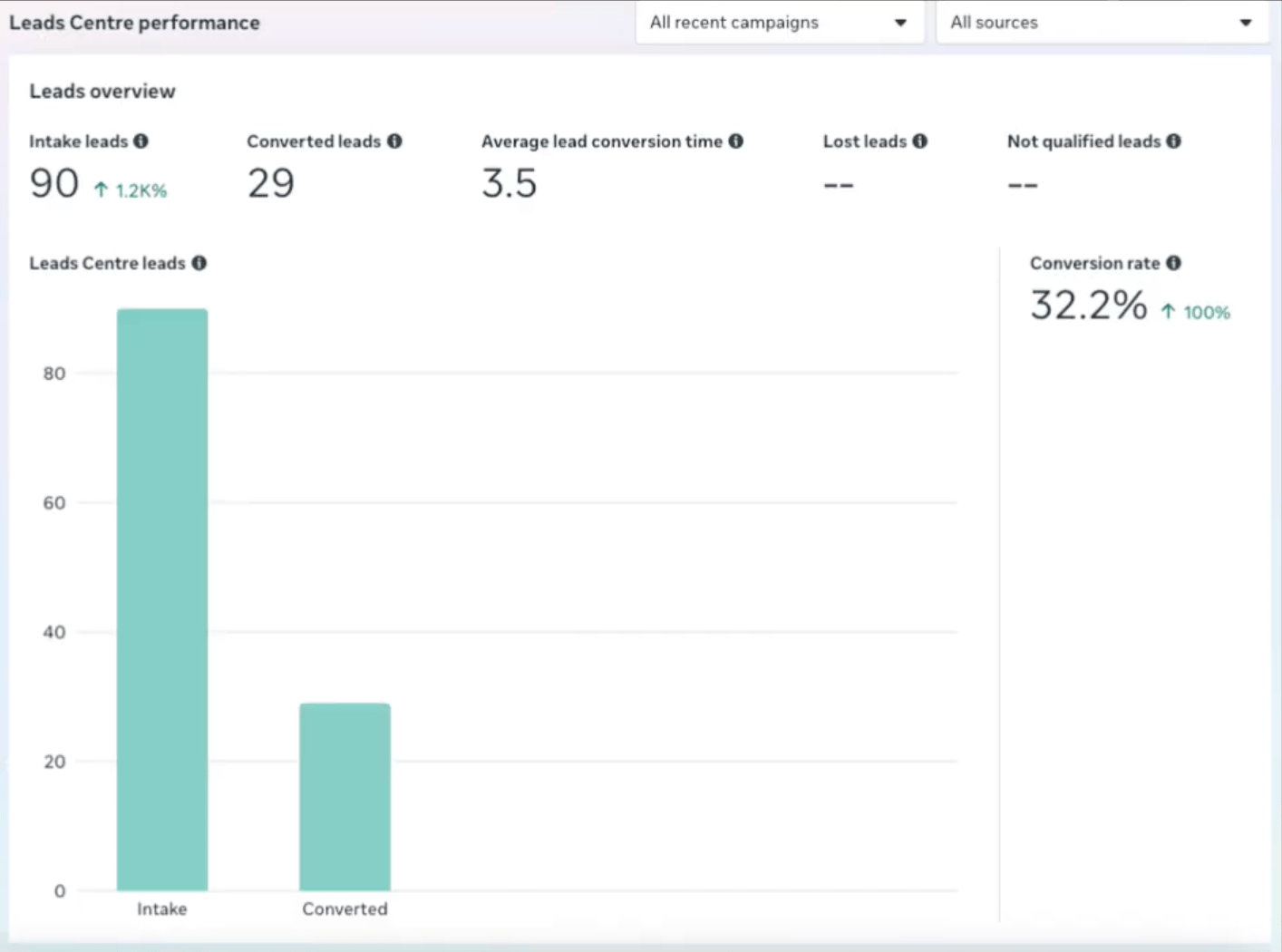
Task: Click the 40 y-axis label
Action: pos(54,633)
